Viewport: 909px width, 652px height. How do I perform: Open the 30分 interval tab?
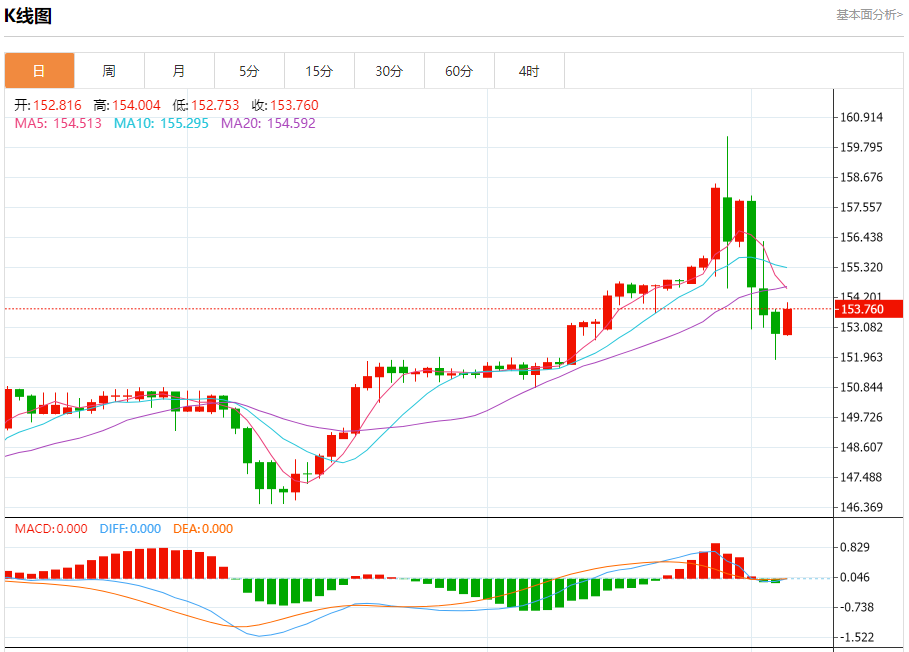[389, 71]
